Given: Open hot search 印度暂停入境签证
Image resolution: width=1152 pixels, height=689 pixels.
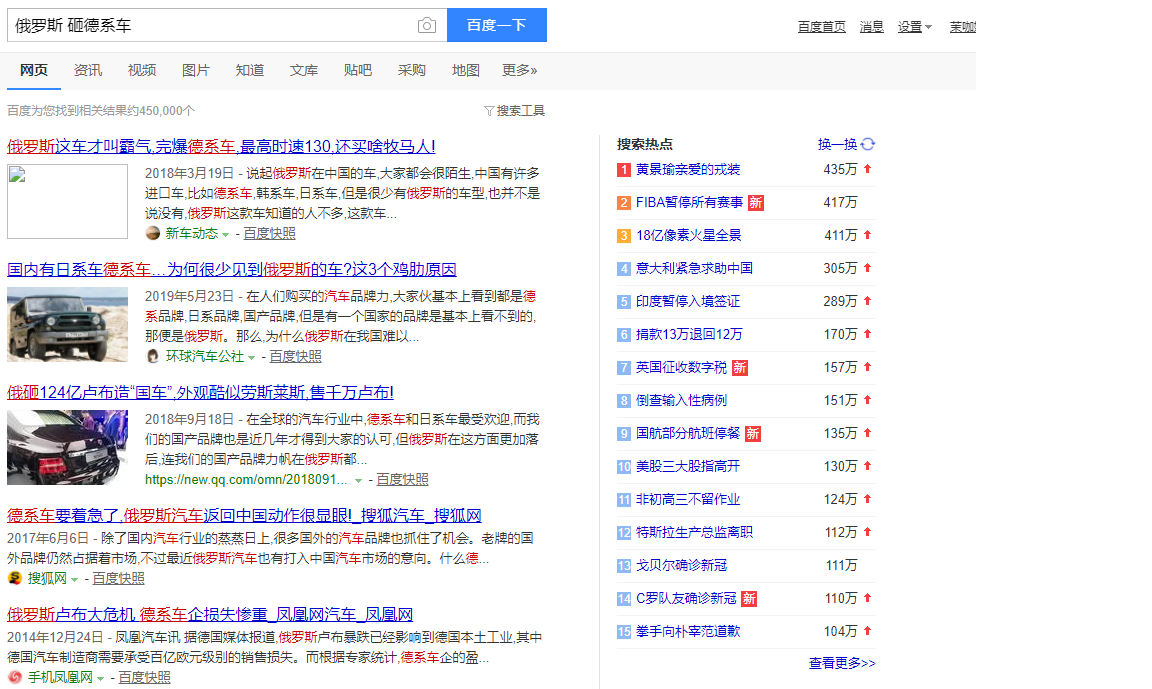Looking at the screenshot, I should 688,302.
